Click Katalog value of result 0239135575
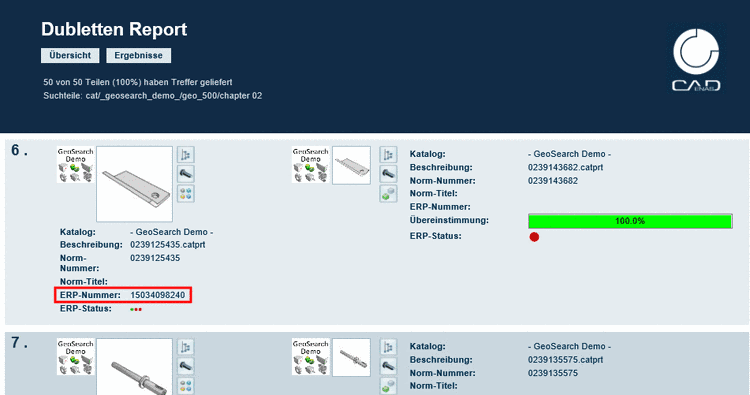The image size is (750, 395). pos(569,346)
